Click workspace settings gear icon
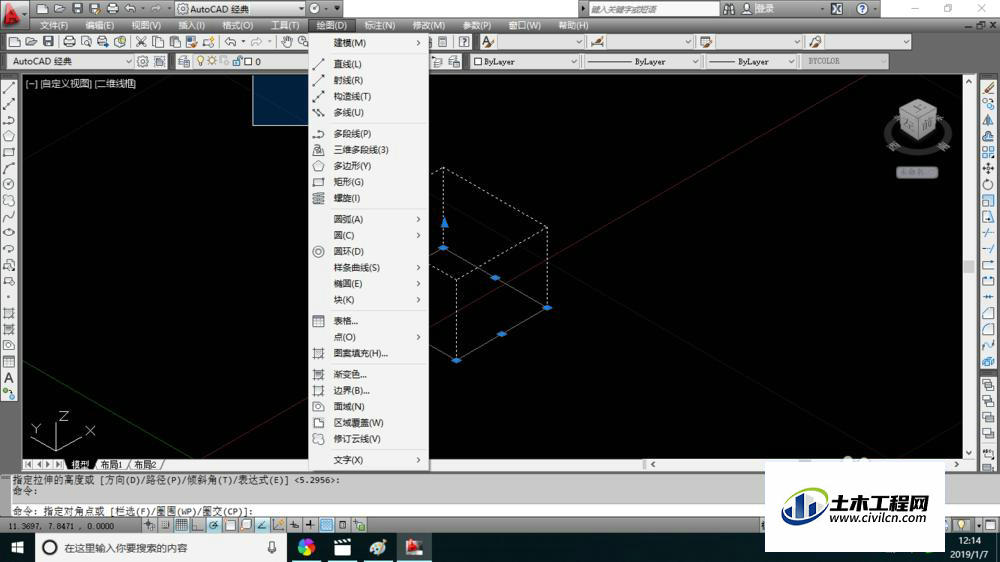This screenshot has height=562, width=1000. pyautogui.click(x=143, y=62)
